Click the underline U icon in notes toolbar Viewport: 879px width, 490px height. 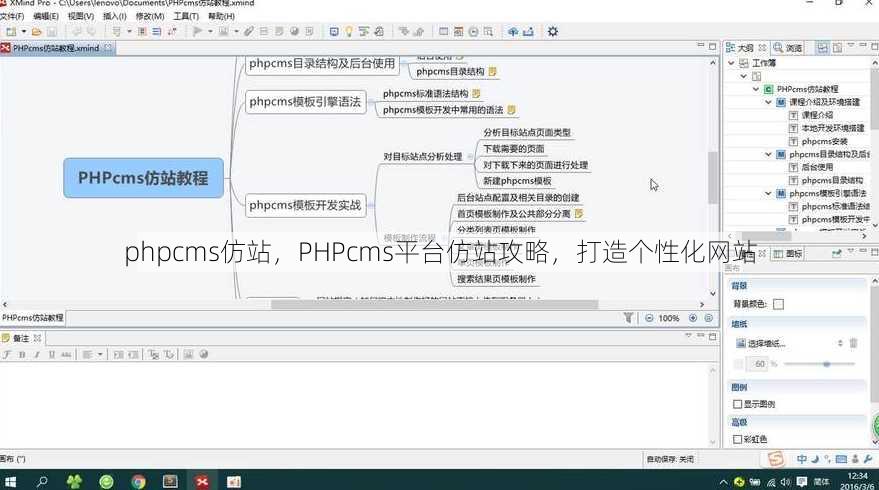coord(52,354)
